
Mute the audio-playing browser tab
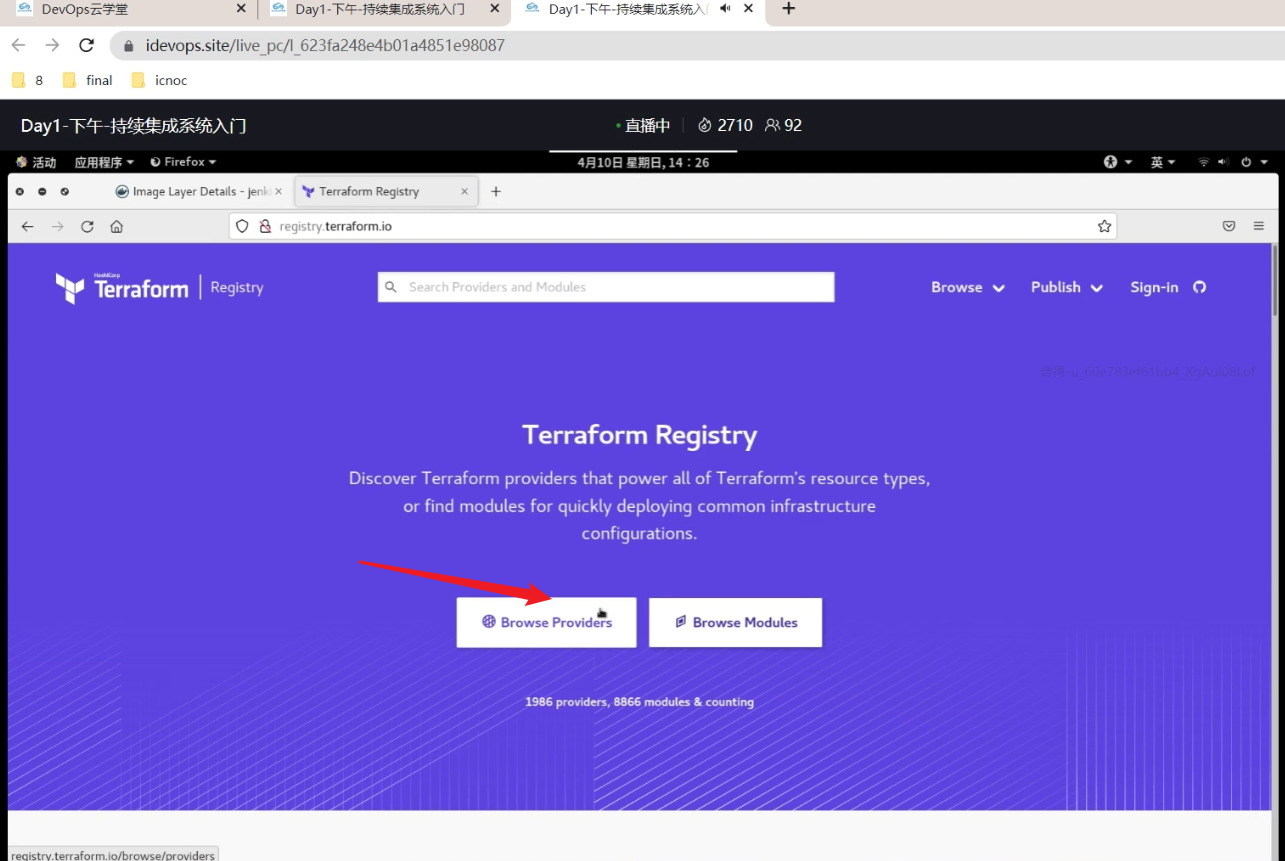pyautogui.click(x=725, y=9)
